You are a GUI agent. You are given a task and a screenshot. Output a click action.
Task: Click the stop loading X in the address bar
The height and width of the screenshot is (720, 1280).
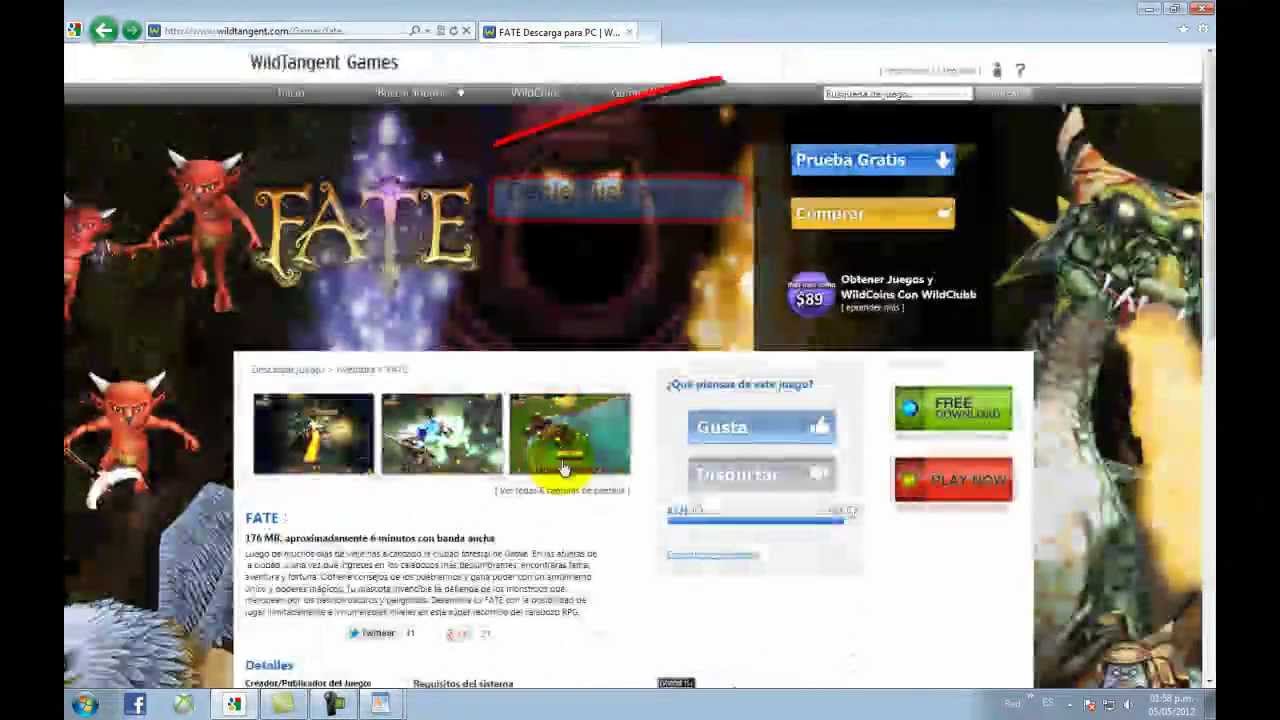coord(466,31)
